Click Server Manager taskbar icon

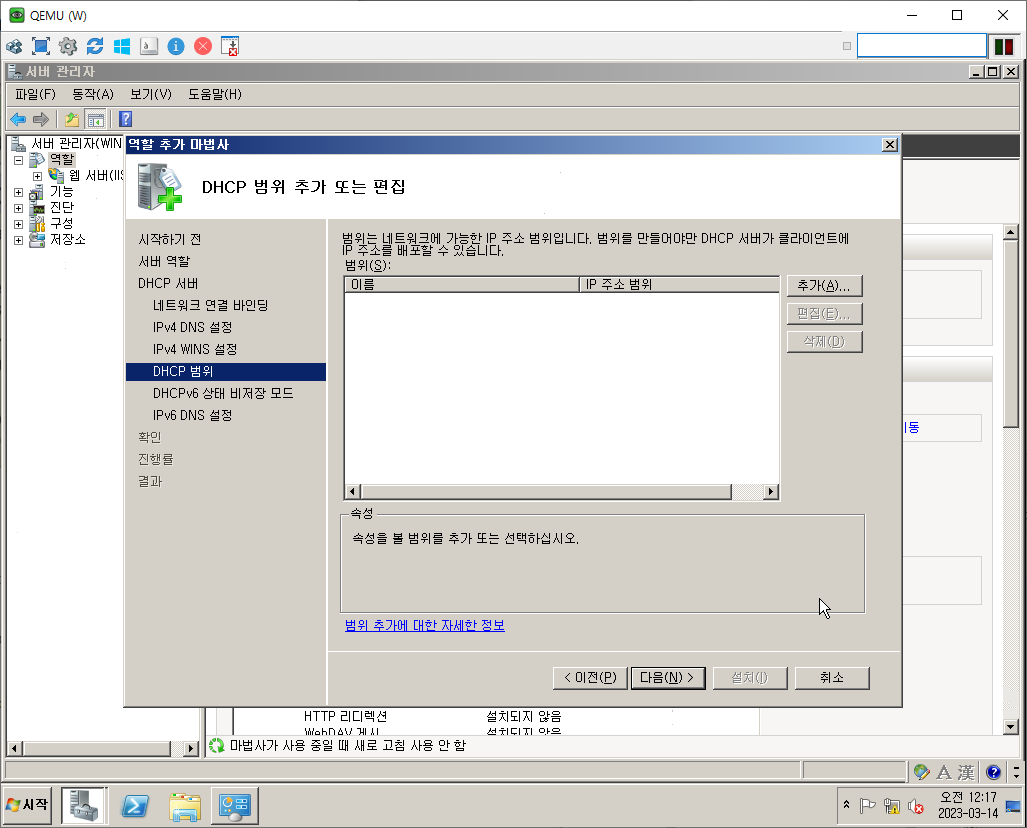click(x=84, y=805)
